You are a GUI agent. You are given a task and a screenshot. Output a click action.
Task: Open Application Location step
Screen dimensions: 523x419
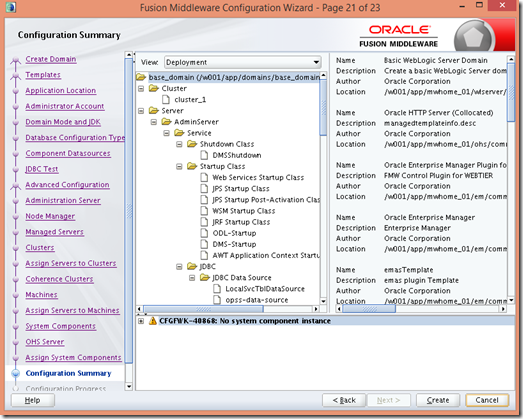coord(61,90)
